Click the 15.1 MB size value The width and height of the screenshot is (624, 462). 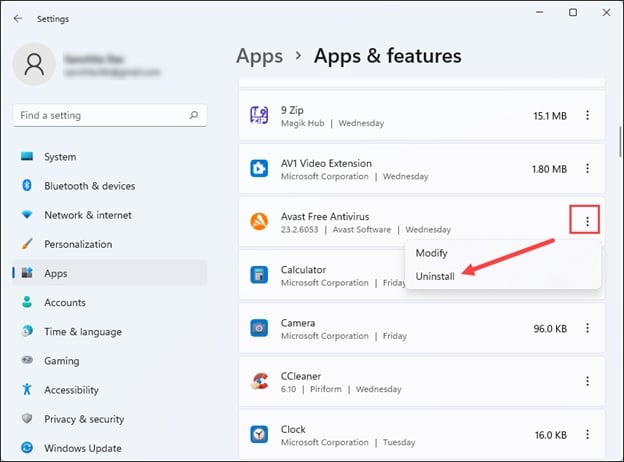tap(550, 116)
